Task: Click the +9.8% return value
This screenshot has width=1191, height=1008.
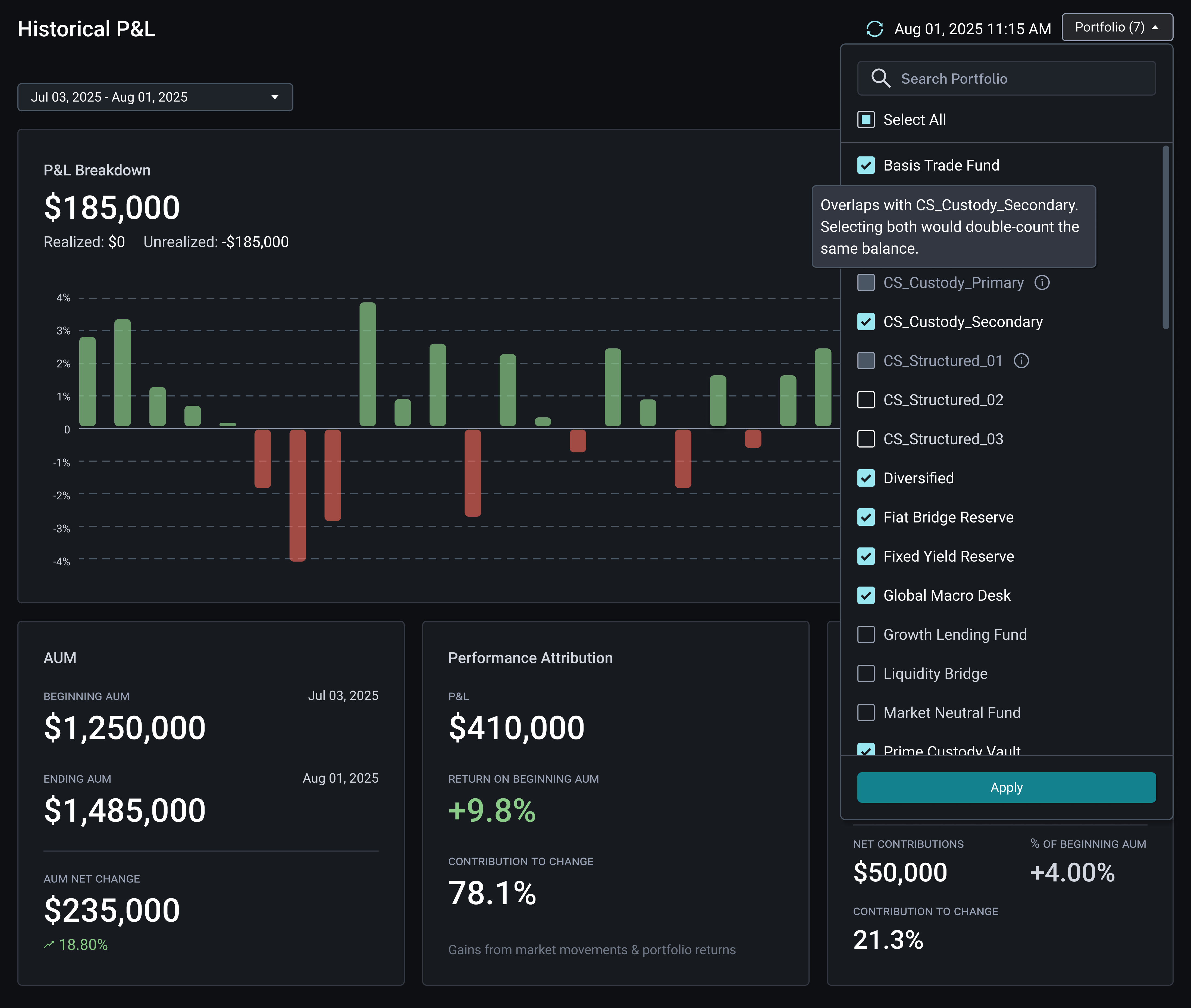Action: [492, 810]
